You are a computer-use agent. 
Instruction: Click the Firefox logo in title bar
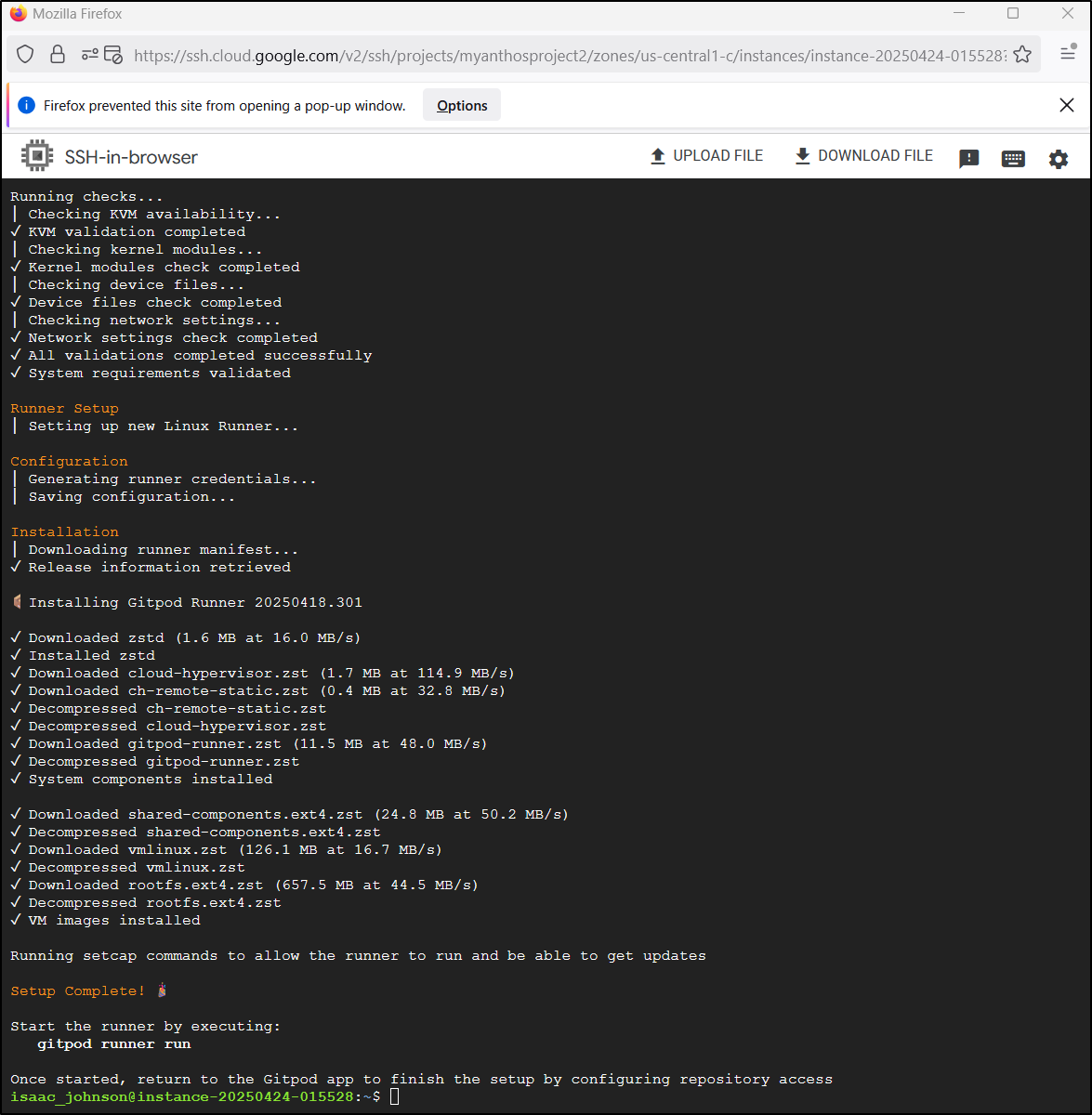click(19, 13)
